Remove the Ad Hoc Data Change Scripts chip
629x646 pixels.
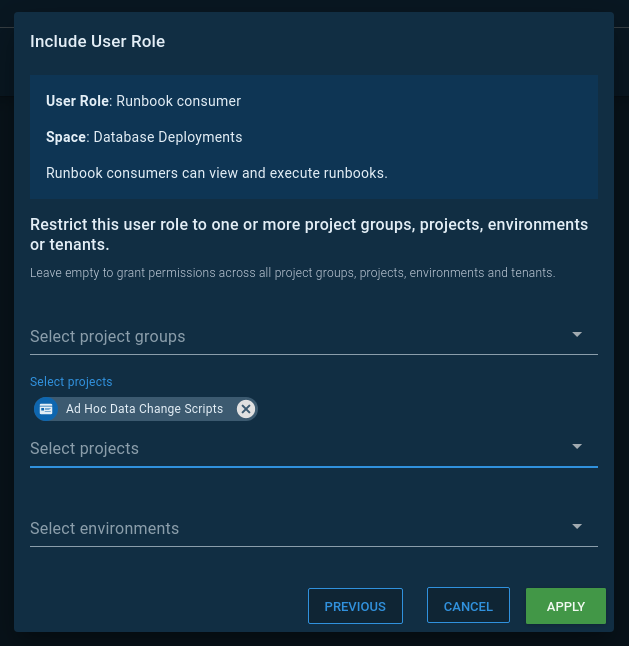click(x=246, y=409)
